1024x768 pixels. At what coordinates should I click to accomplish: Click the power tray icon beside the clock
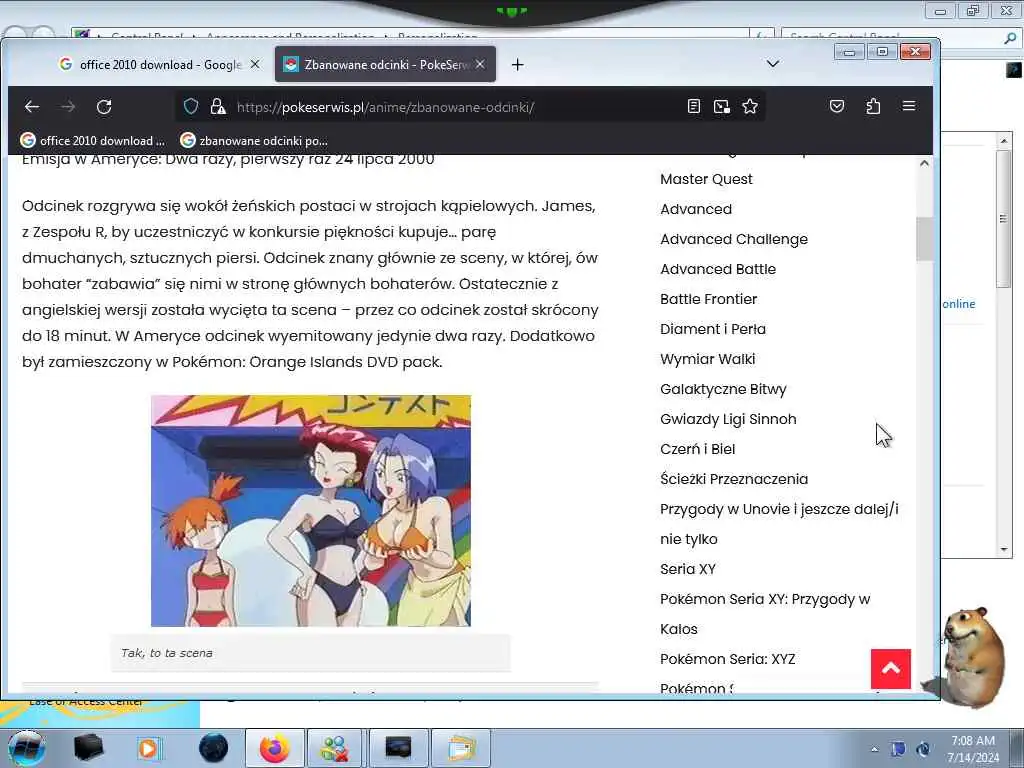923,749
